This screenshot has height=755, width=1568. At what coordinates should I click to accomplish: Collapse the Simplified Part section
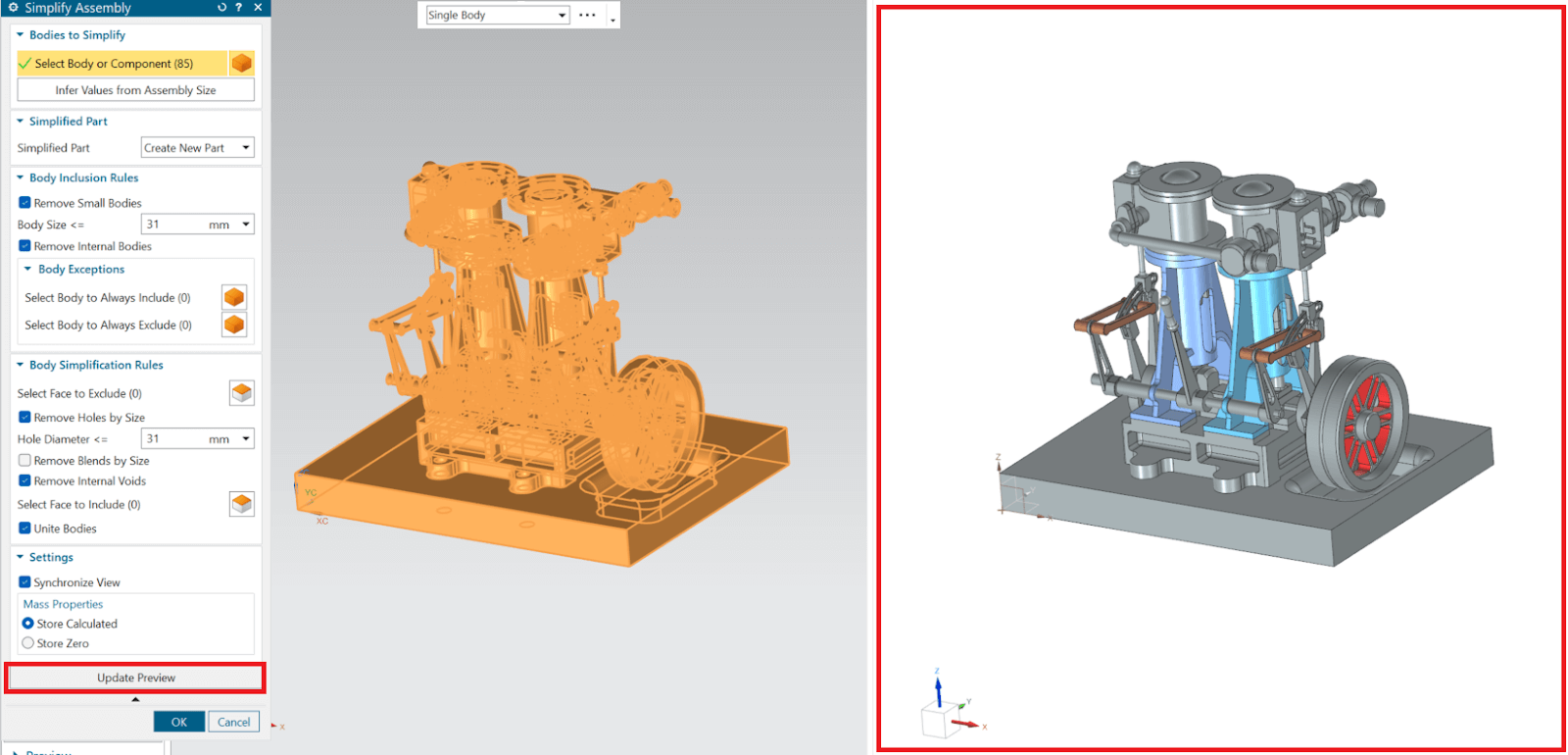[20, 122]
